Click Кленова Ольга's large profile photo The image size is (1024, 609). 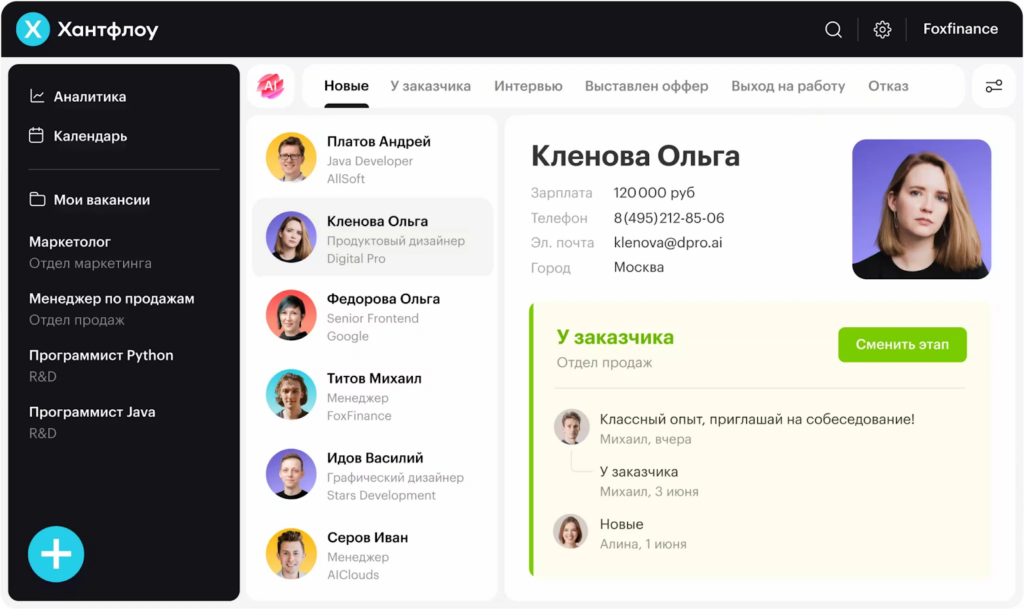[921, 209]
